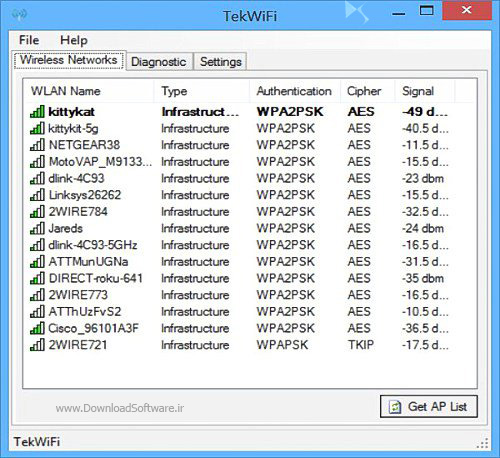Screen dimensions: 500x458
Task: Select the DIRECT-roku-641 network name
Action: point(96,278)
